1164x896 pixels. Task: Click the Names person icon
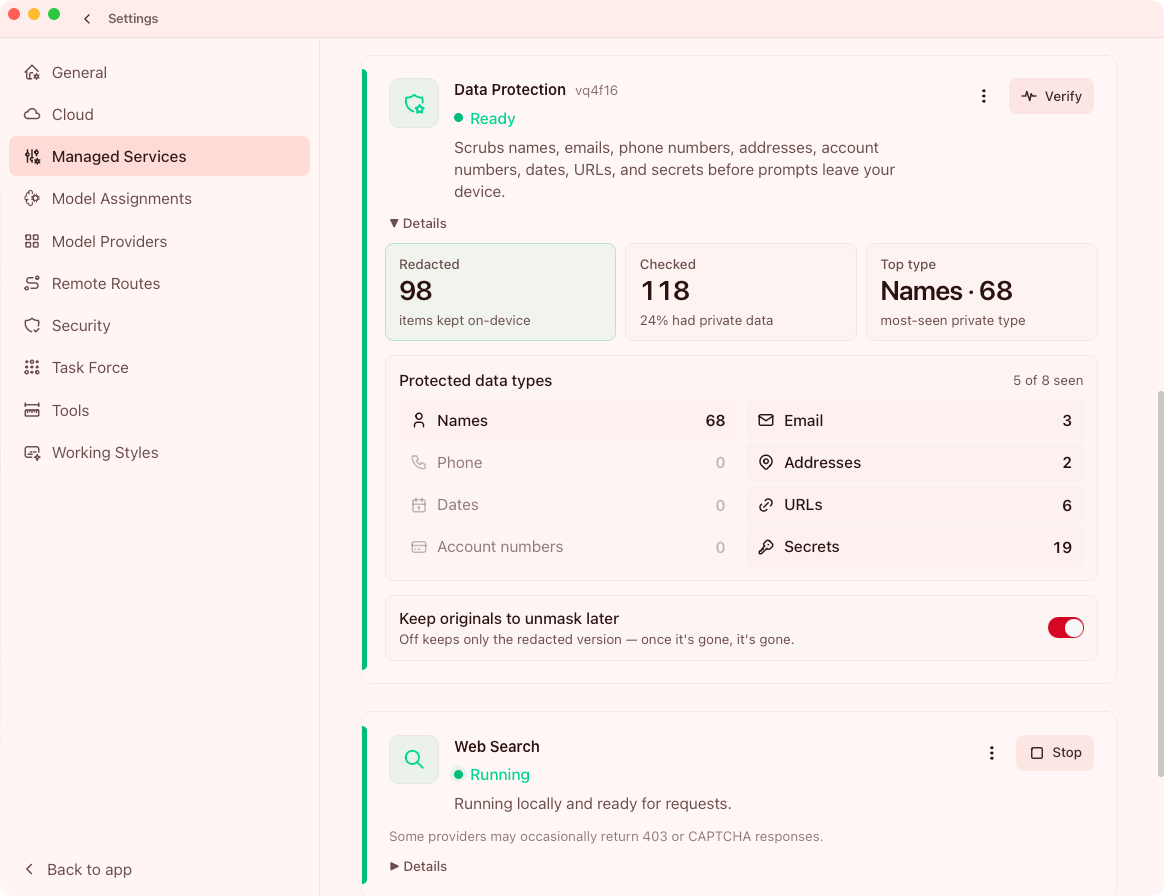[419, 420]
